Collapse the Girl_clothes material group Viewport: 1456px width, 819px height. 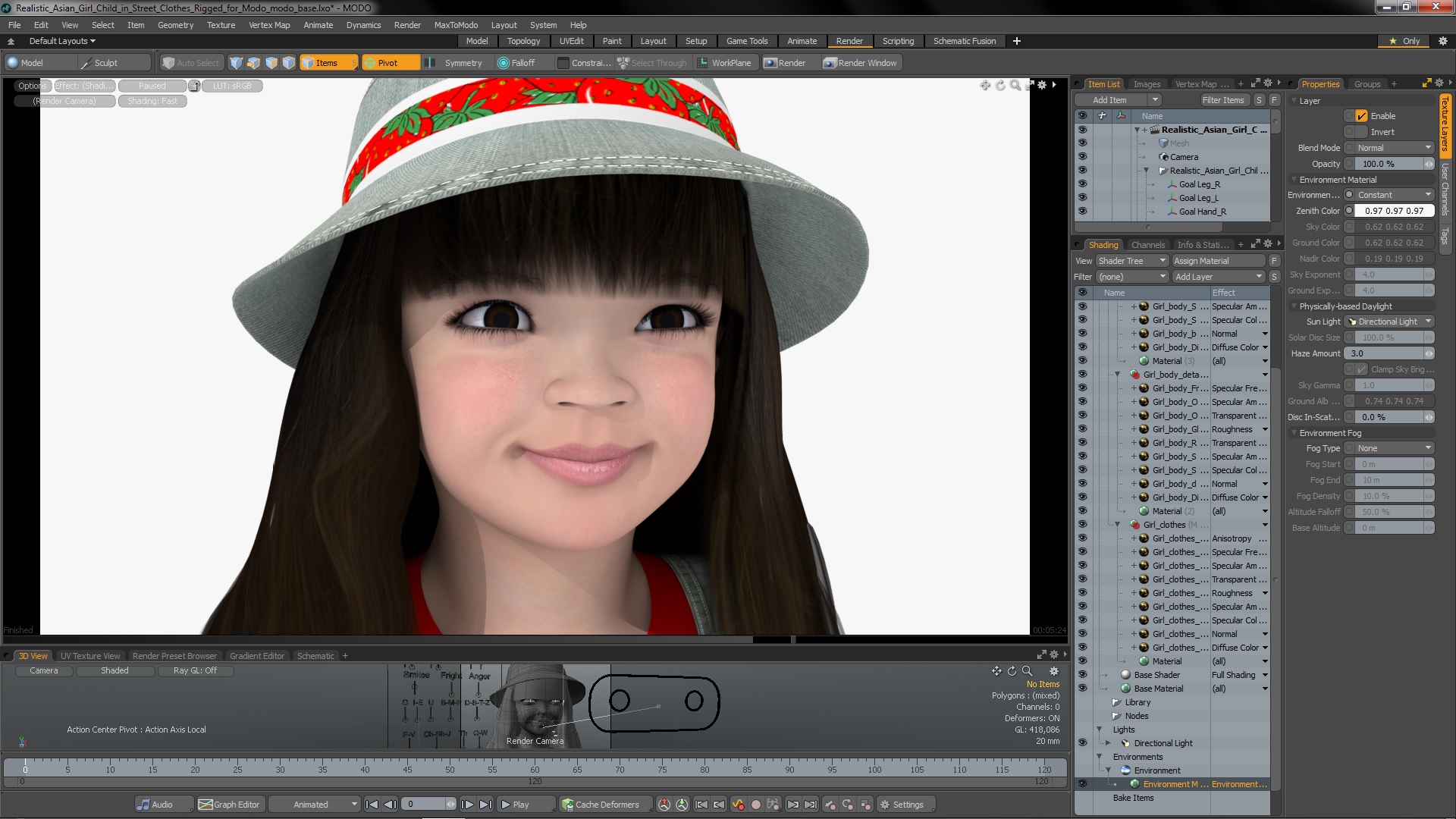coord(1117,525)
